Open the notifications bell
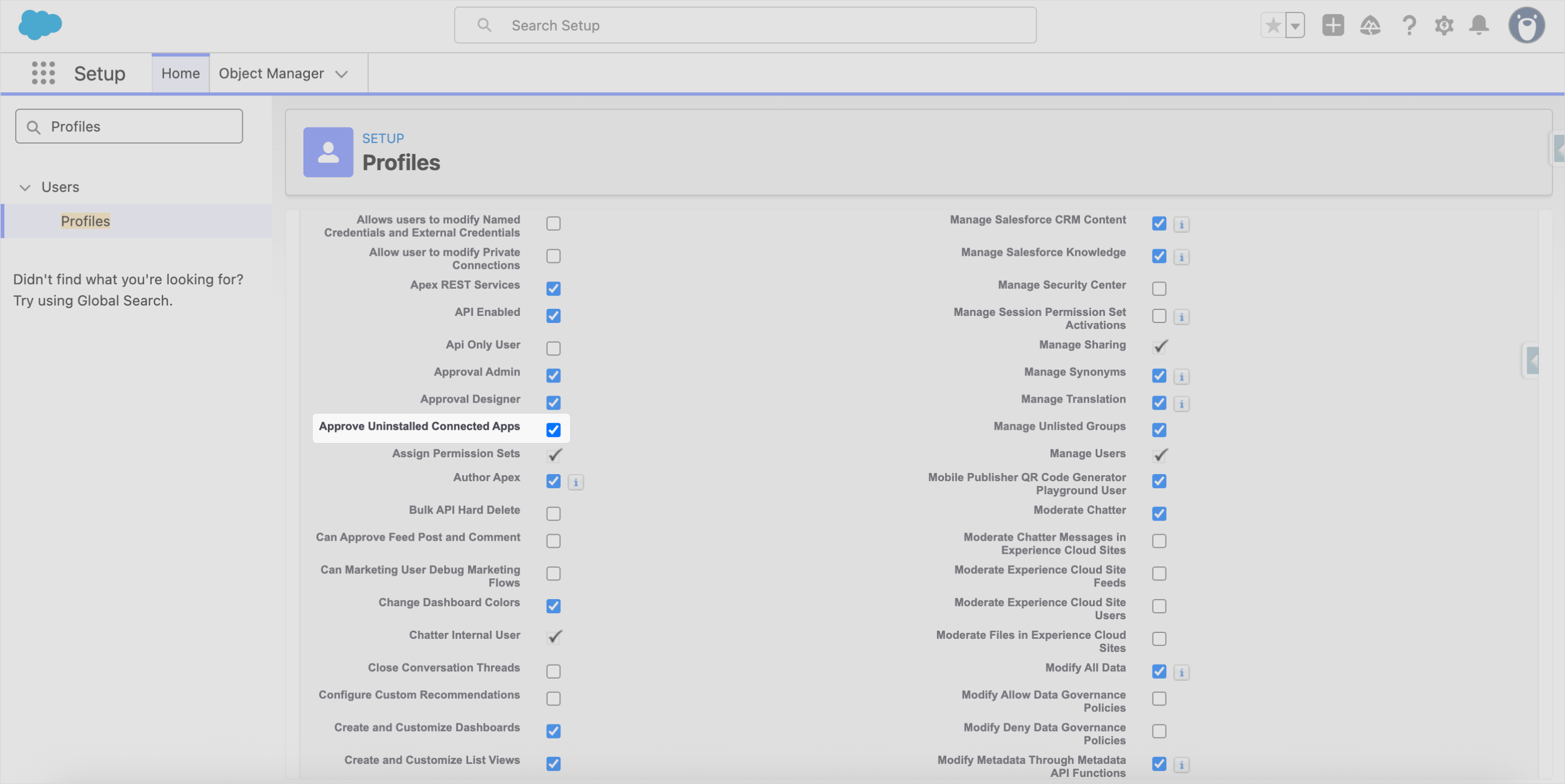Image resolution: width=1565 pixels, height=784 pixels. click(1479, 26)
